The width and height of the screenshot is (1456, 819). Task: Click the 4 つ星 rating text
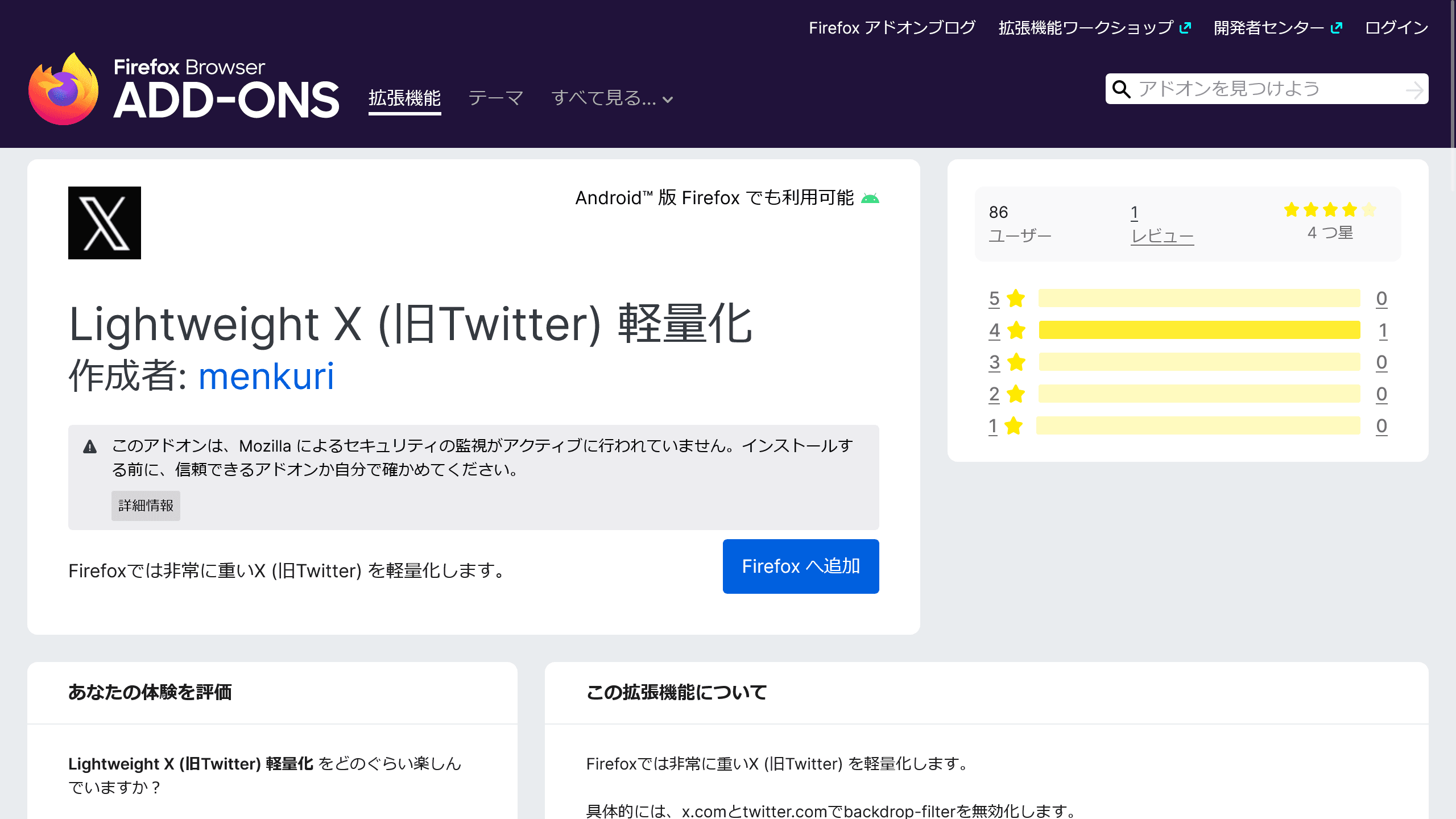1330,233
